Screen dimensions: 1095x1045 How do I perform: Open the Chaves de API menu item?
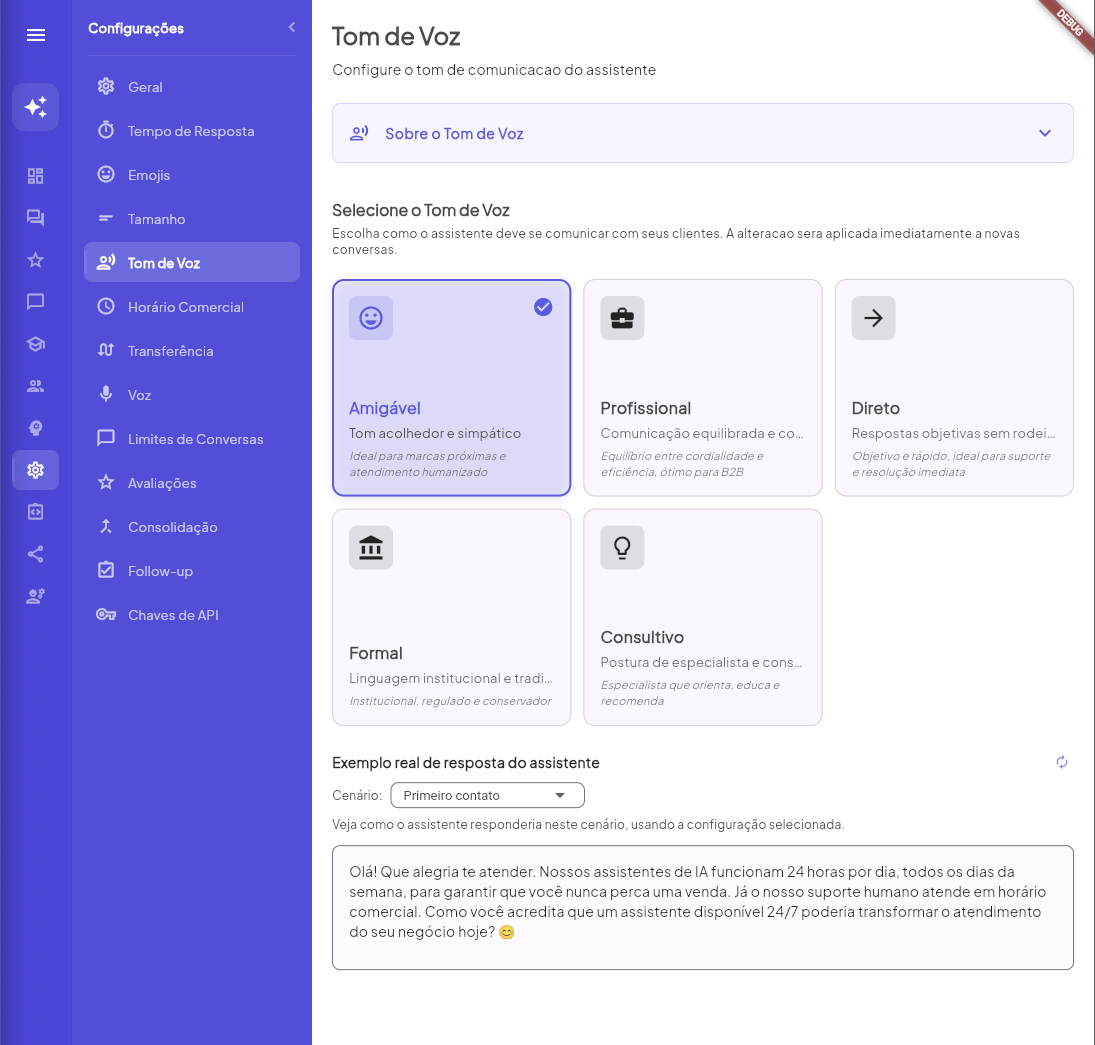coord(173,615)
